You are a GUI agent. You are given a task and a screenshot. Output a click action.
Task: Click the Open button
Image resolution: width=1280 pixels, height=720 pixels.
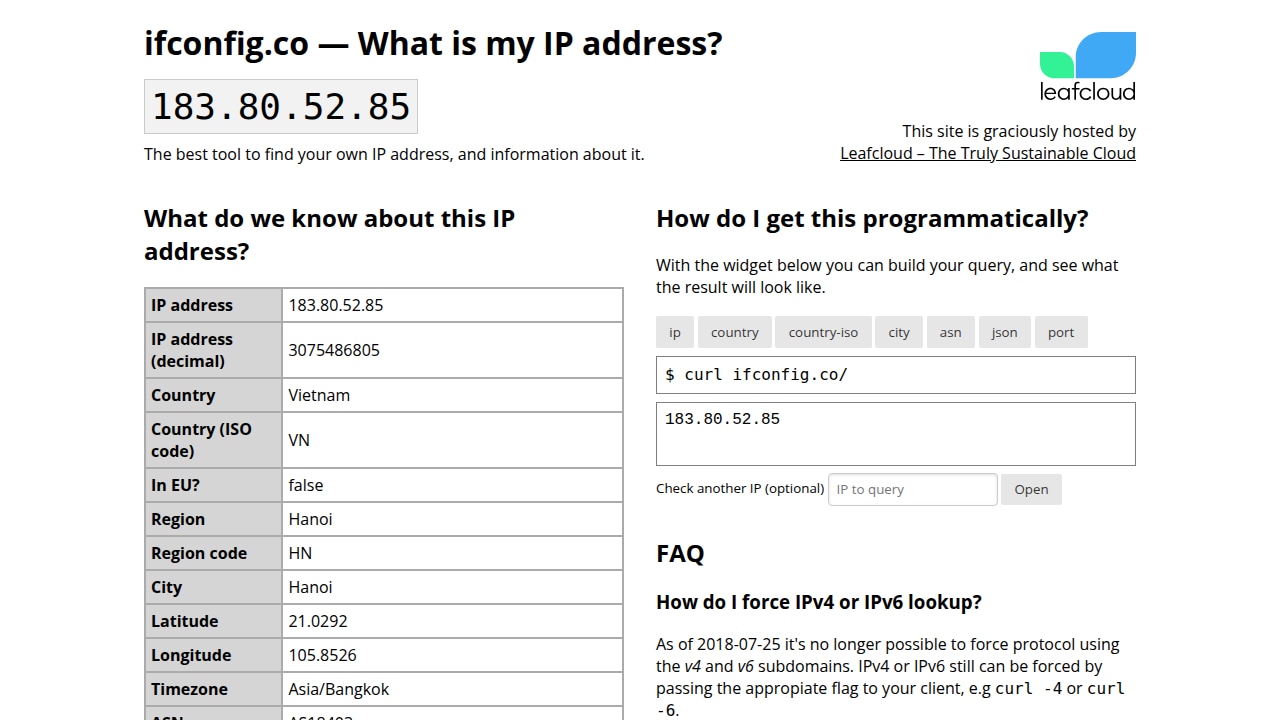pyautogui.click(x=1031, y=489)
